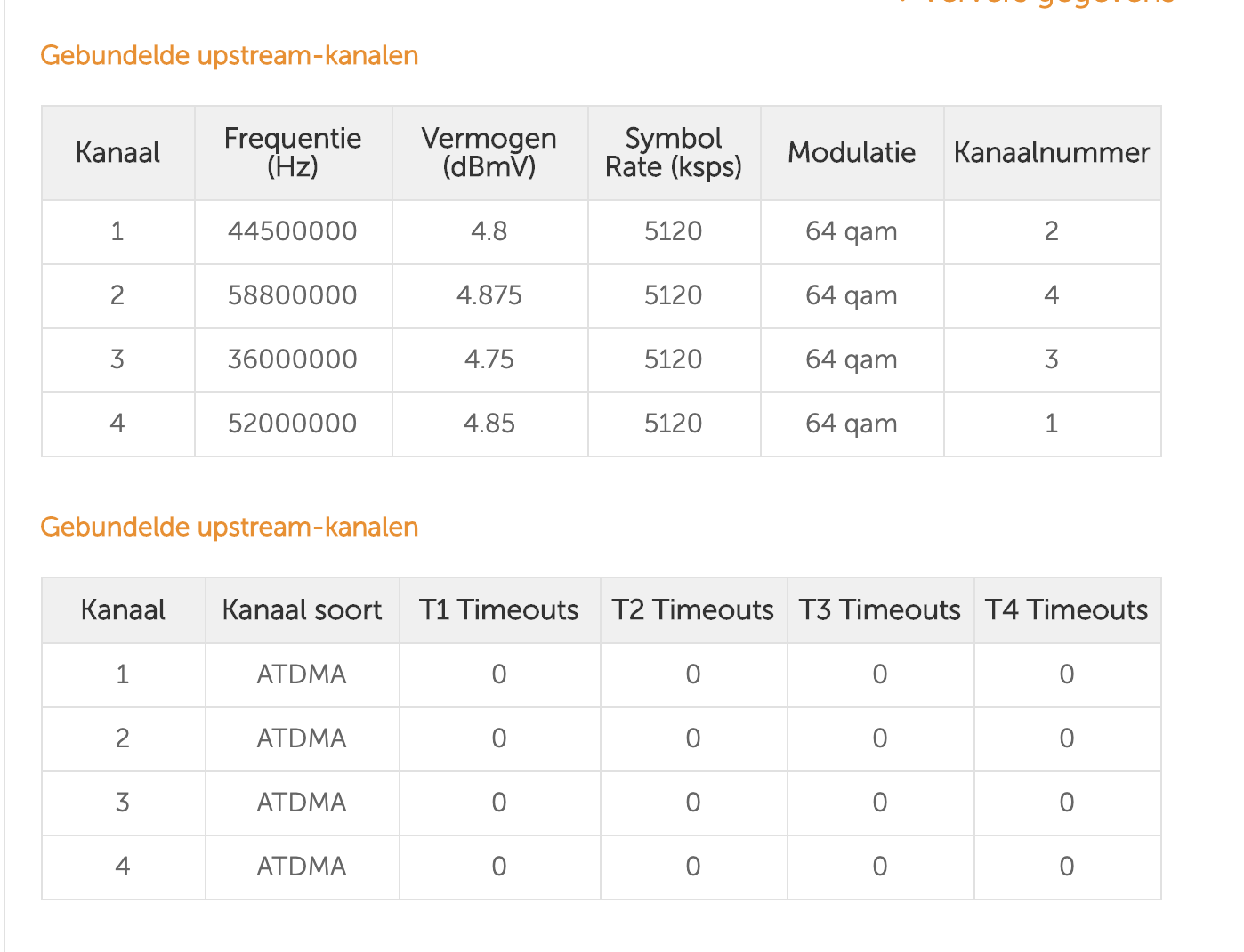Click the 44500000 frequency cell

(292, 231)
